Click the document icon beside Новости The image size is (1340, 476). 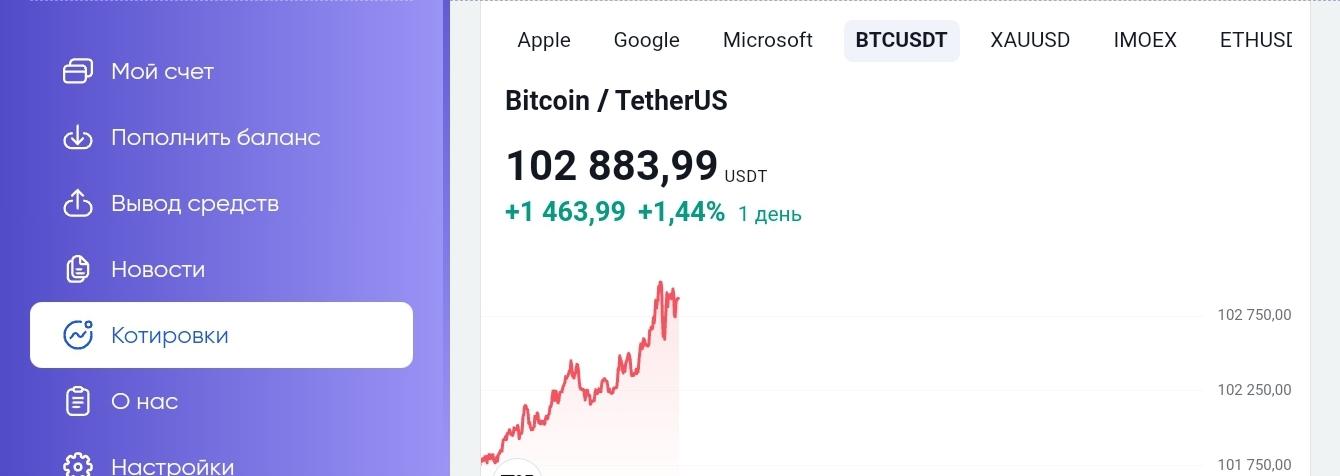[78, 270]
